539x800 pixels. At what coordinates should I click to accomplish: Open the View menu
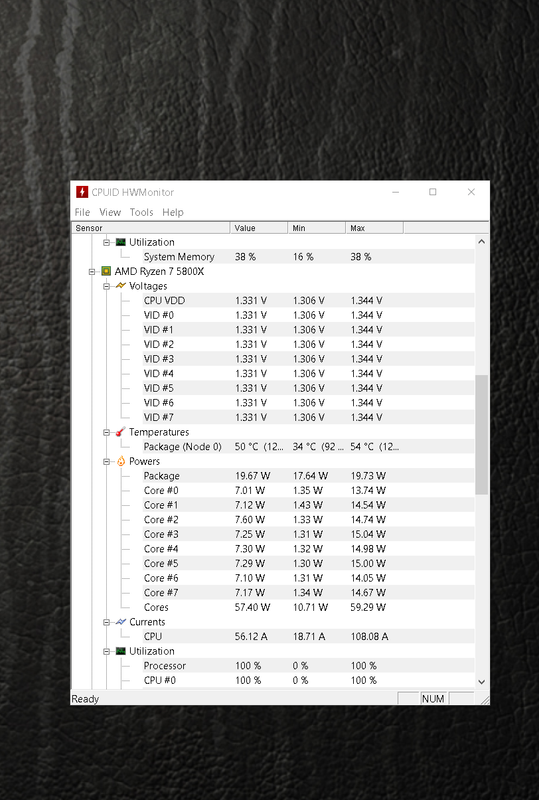point(110,212)
